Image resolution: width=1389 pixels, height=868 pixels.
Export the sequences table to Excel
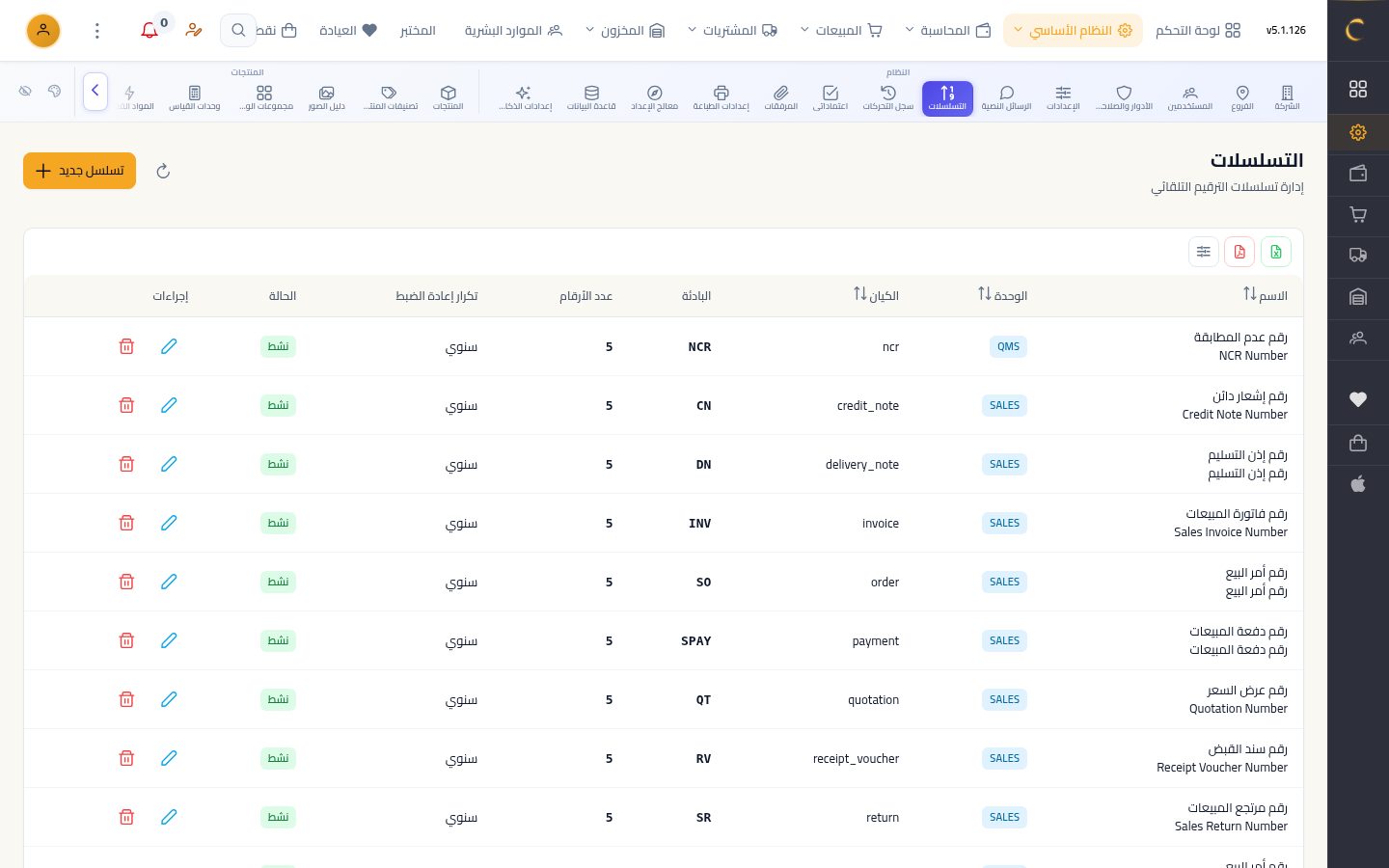click(x=1275, y=252)
